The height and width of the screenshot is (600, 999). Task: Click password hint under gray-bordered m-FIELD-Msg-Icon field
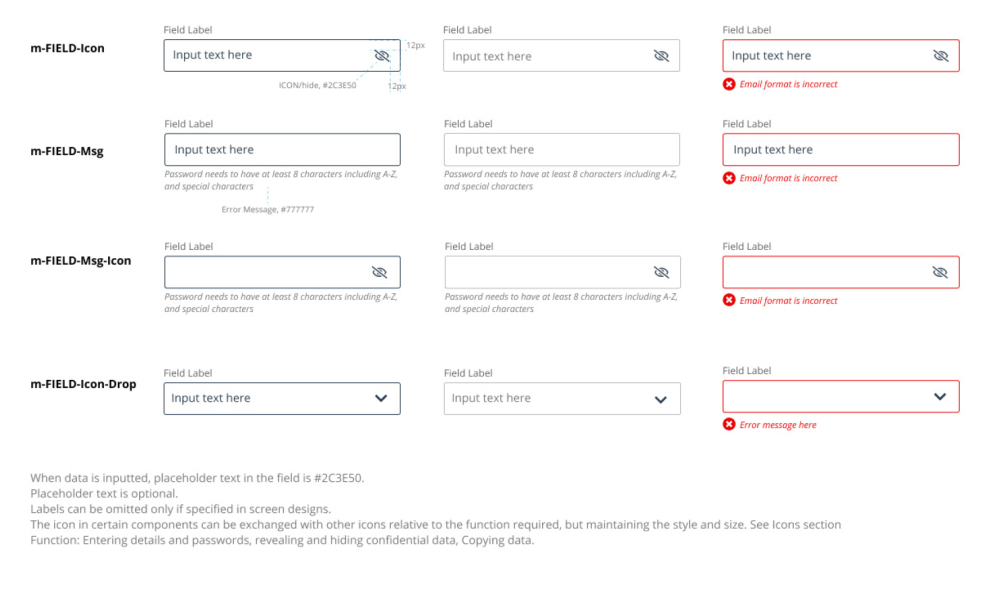pos(561,303)
